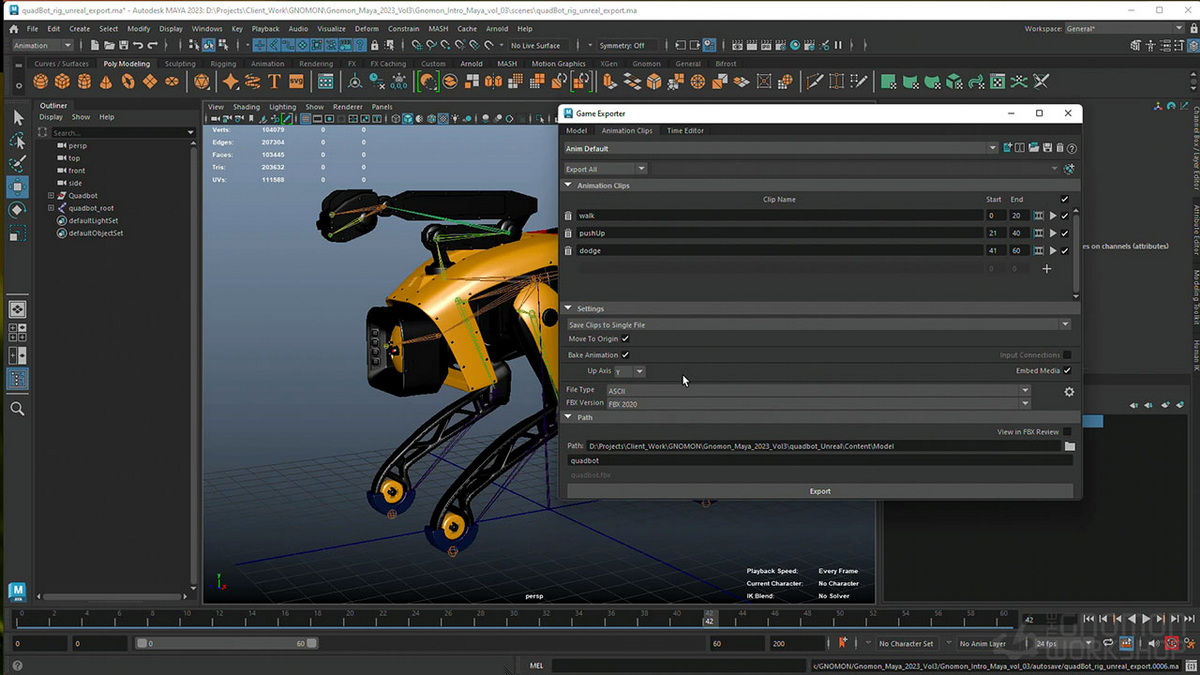Screen dimensions: 1200x675
Task: Open the Export All dropdown
Action: pos(606,169)
